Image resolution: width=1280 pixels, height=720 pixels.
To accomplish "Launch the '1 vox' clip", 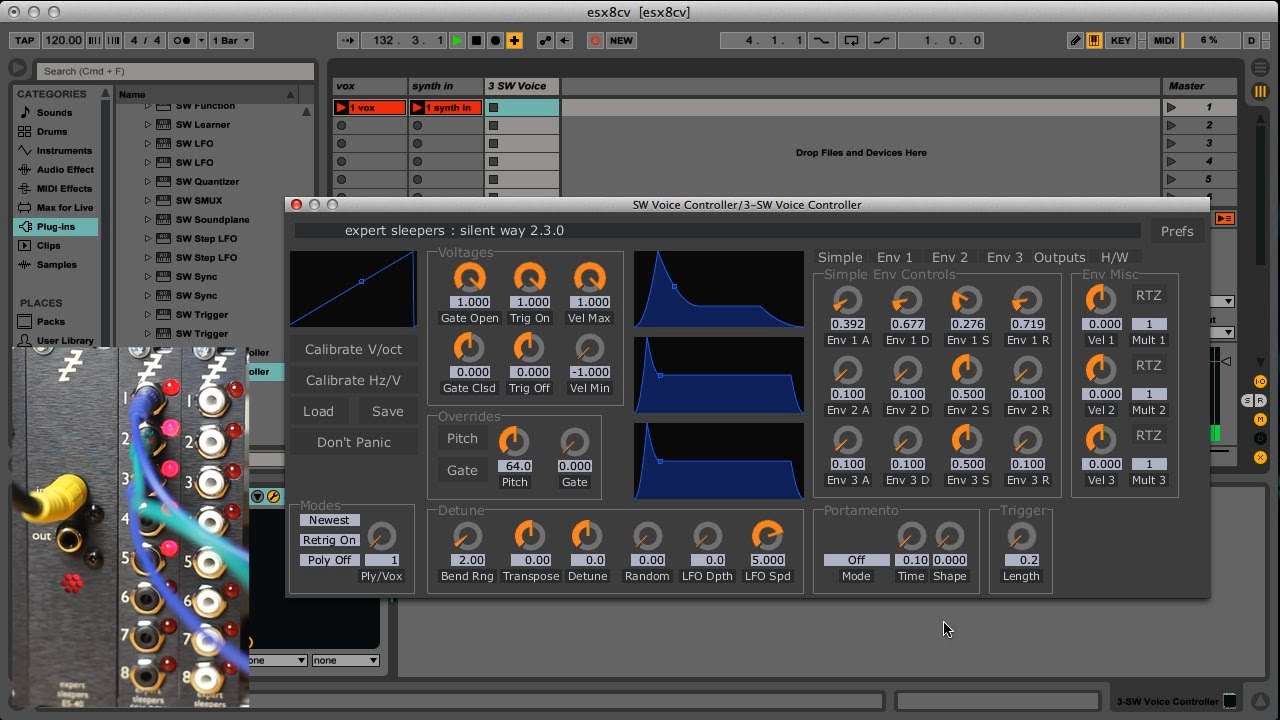I will point(342,107).
